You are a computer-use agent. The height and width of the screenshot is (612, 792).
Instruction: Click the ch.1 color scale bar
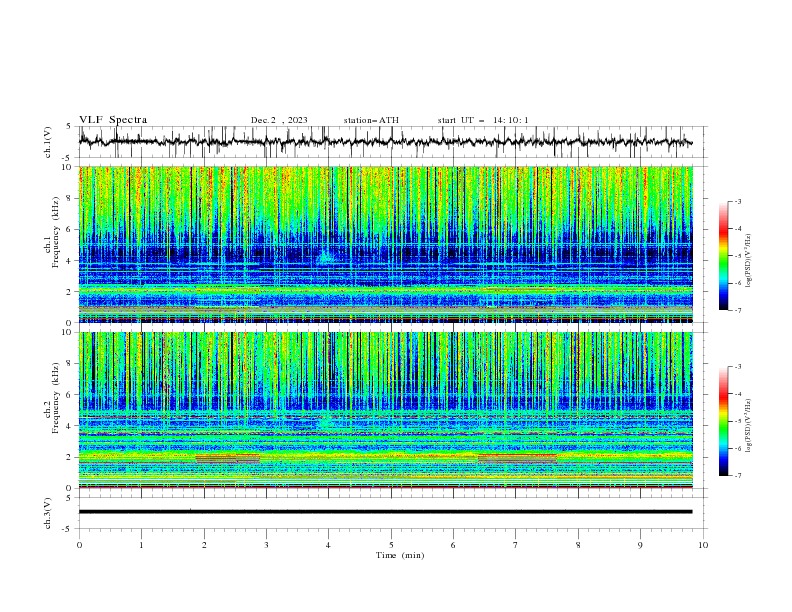click(723, 256)
